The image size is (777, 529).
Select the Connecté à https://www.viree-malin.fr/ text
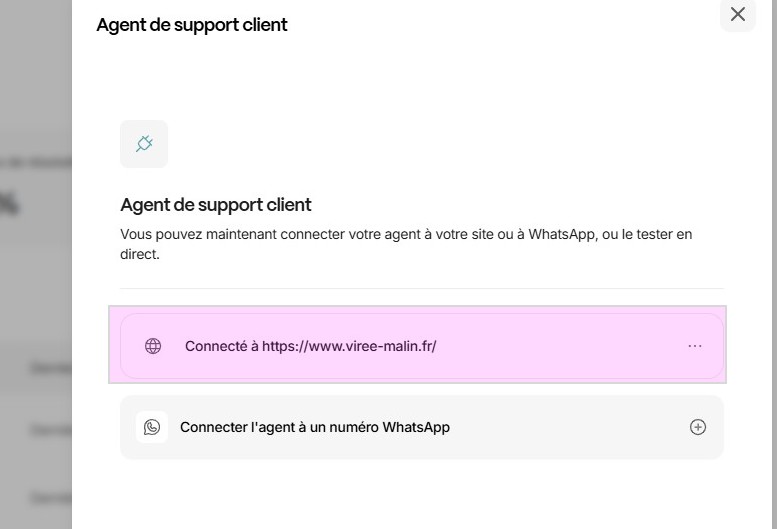(x=310, y=346)
